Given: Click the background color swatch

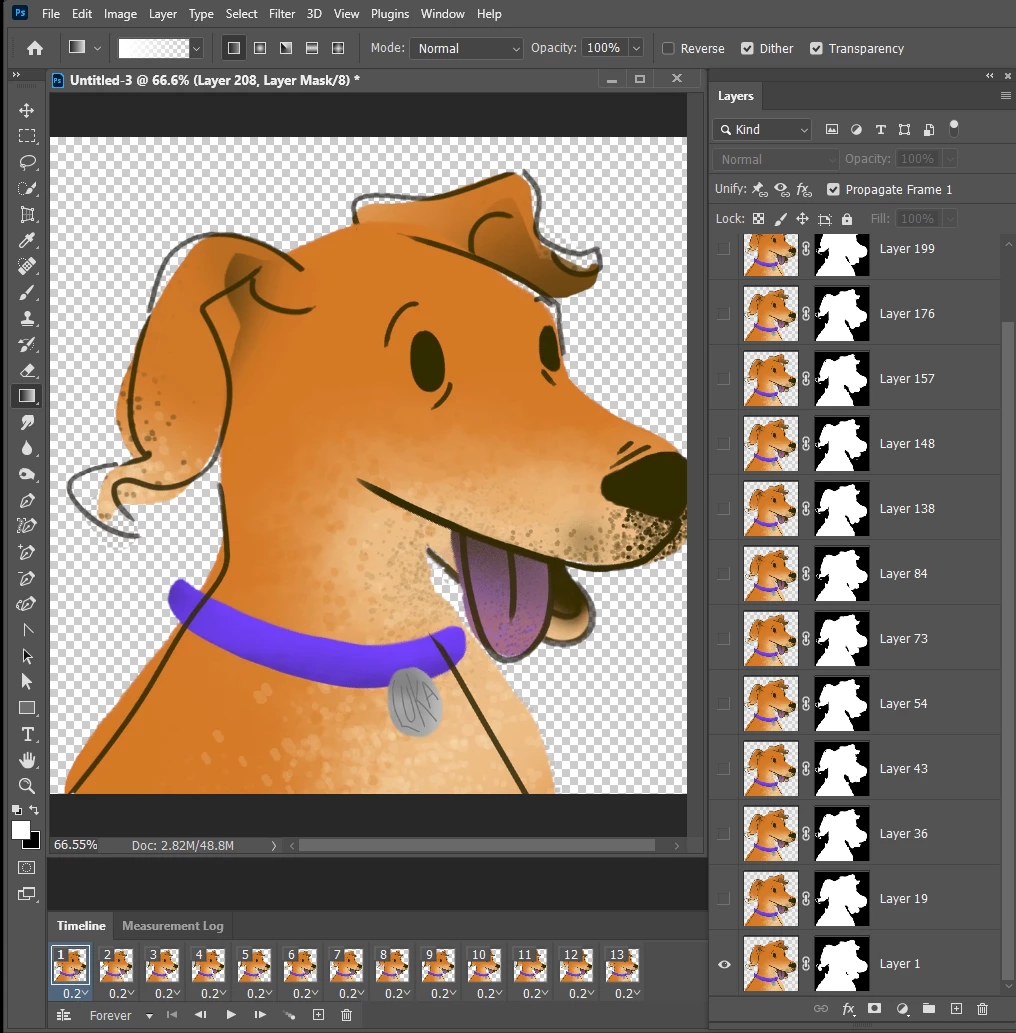Looking at the screenshot, I should coord(36,843).
